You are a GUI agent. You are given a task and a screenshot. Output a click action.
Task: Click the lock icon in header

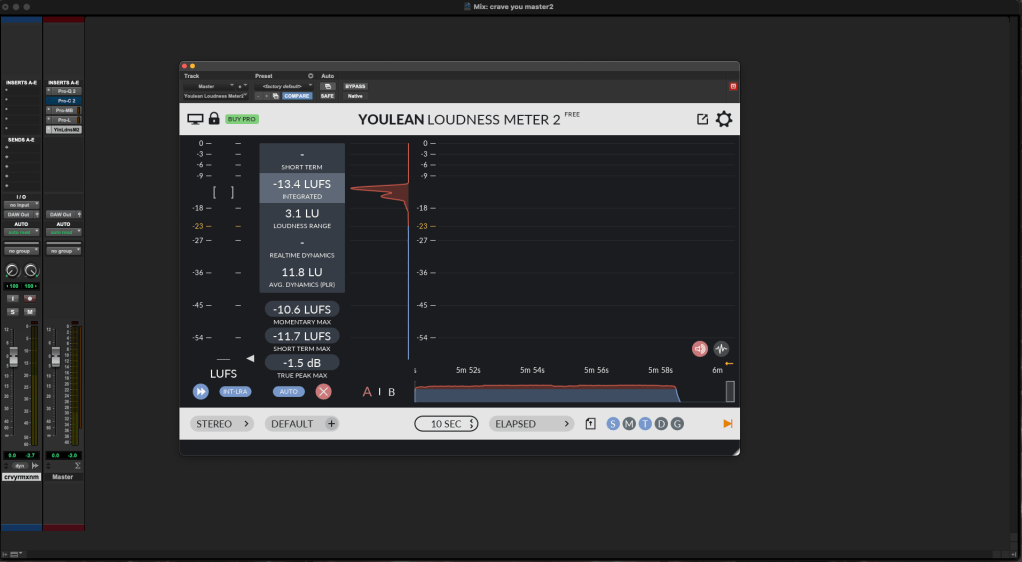[214, 119]
